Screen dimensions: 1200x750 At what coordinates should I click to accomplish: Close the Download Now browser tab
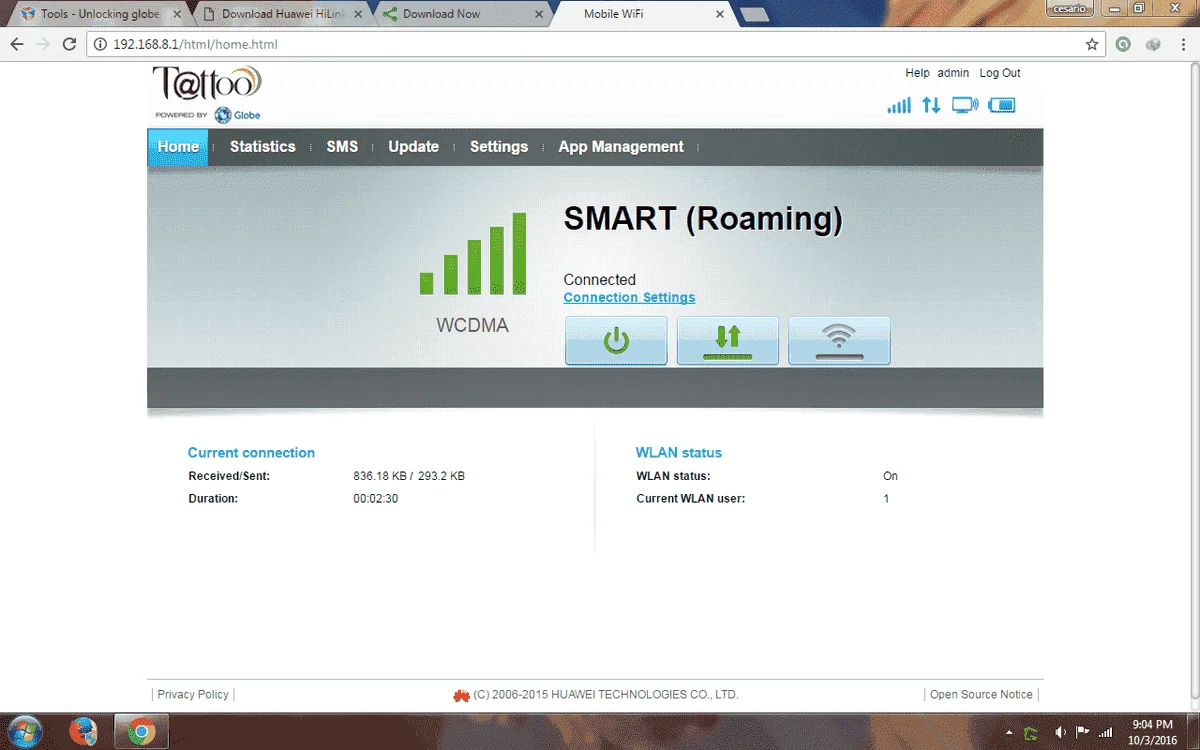pyautogui.click(x=541, y=15)
